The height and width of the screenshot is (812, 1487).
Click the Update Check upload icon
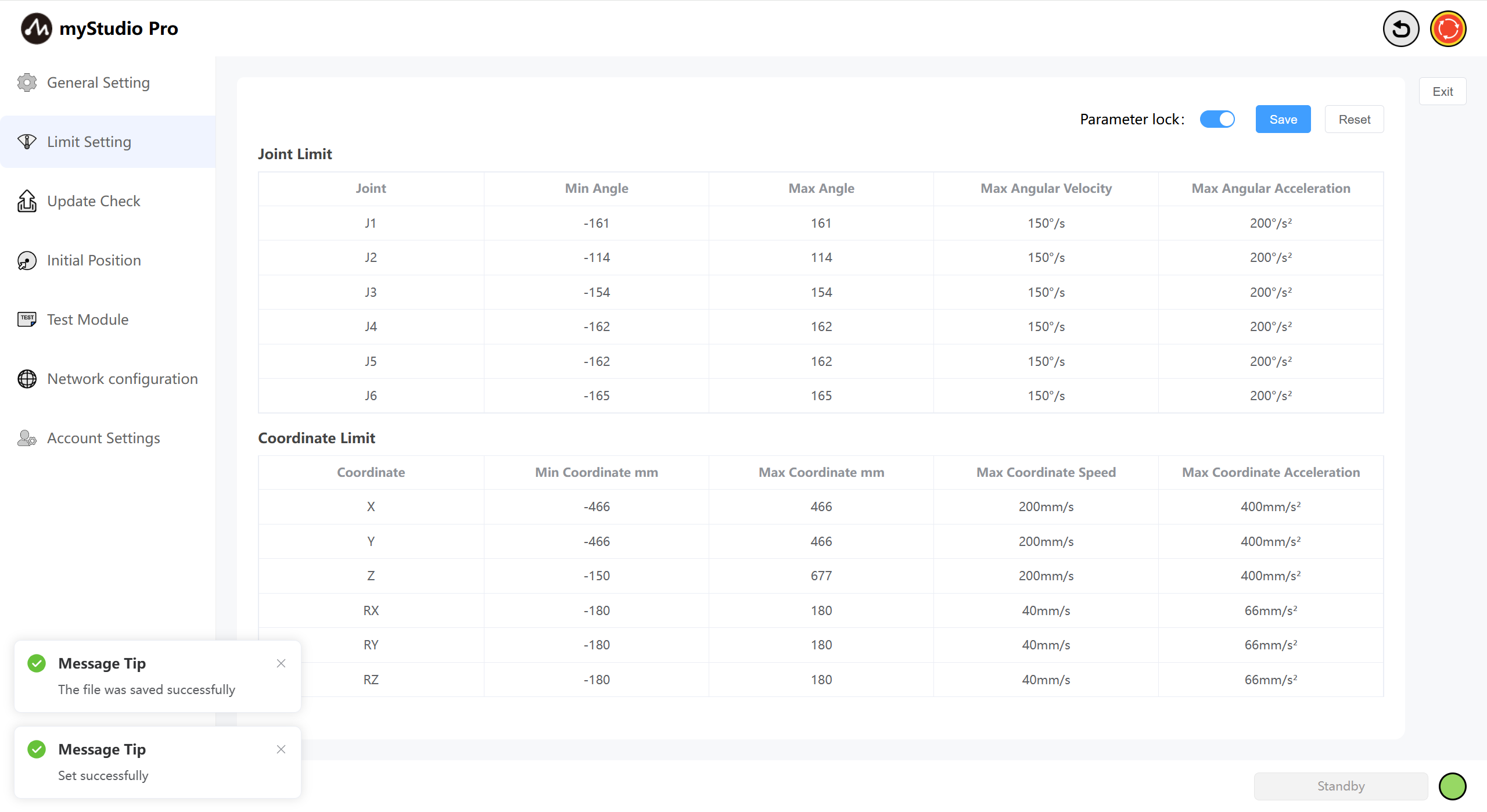click(x=27, y=201)
